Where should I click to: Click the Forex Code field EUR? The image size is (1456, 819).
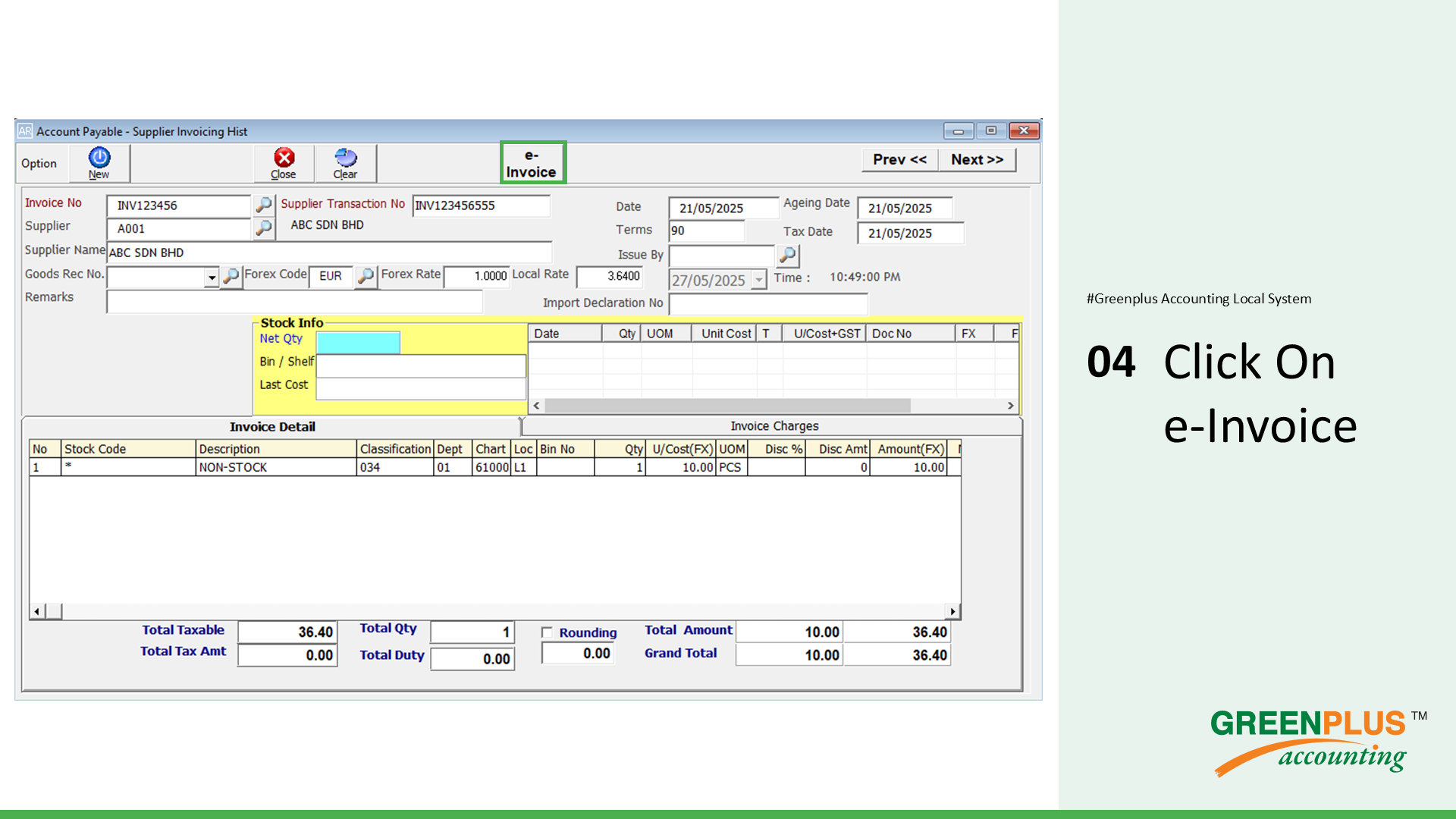point(331,276)
